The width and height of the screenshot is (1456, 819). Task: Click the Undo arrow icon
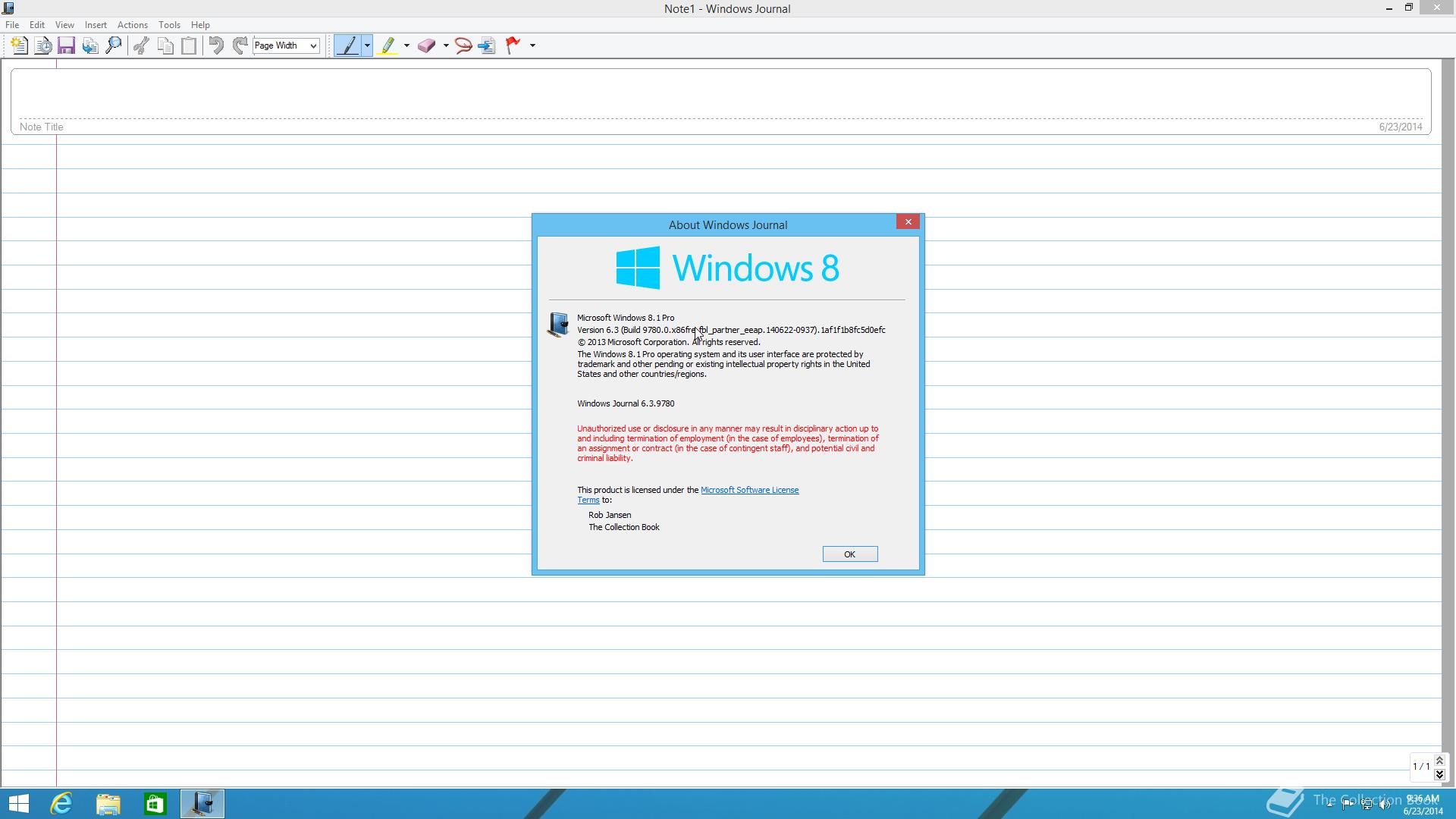tap(216, 45)
